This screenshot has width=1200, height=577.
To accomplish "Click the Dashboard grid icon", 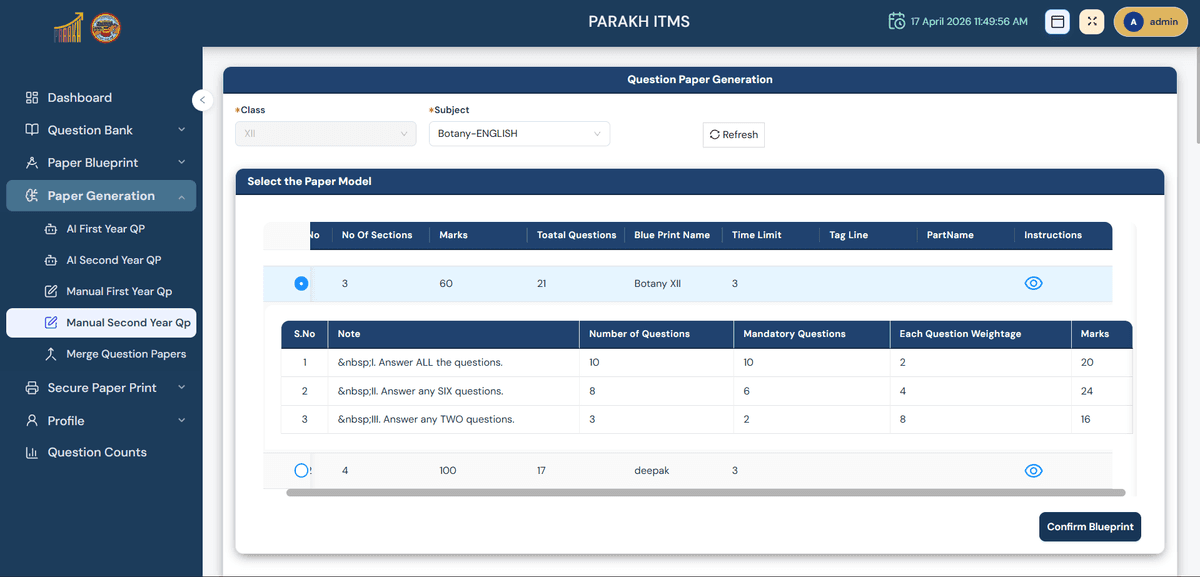I will [32, 98].
